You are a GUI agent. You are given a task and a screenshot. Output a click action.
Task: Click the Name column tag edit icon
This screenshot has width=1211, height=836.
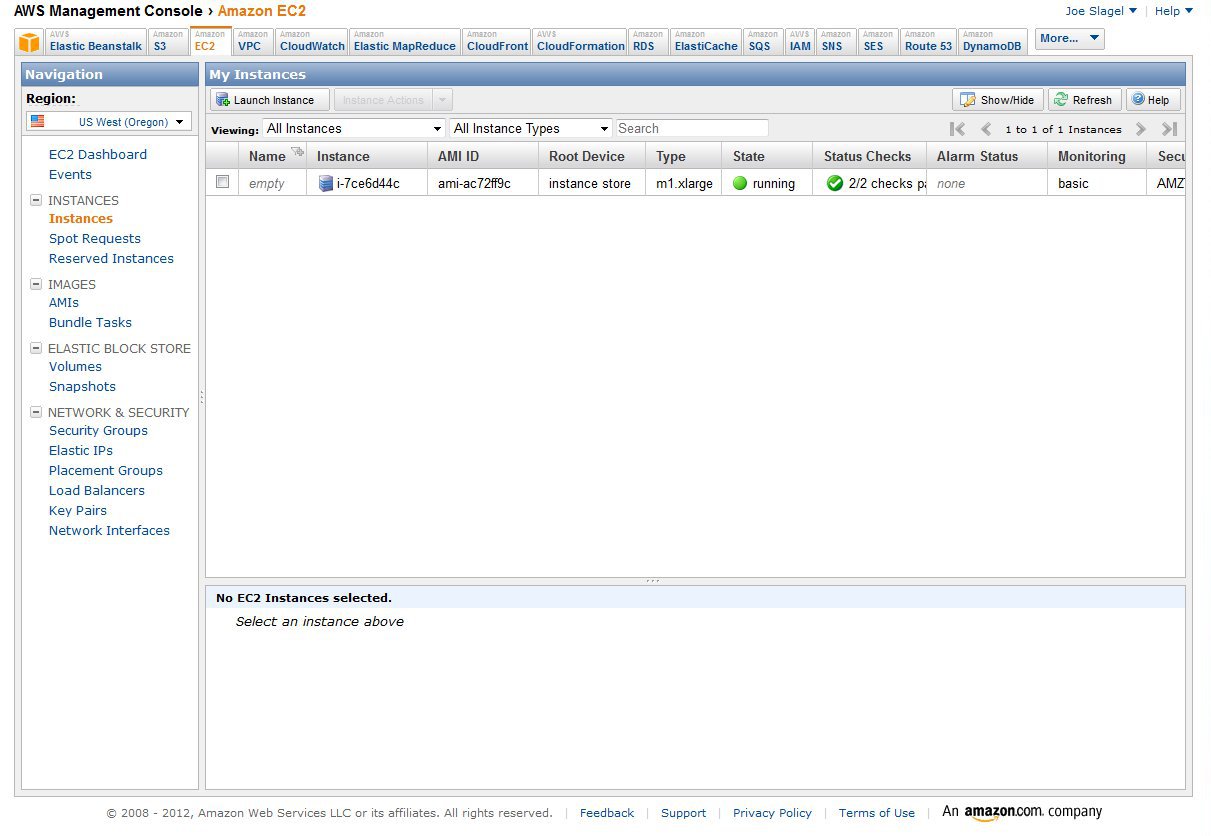point(297,152)
